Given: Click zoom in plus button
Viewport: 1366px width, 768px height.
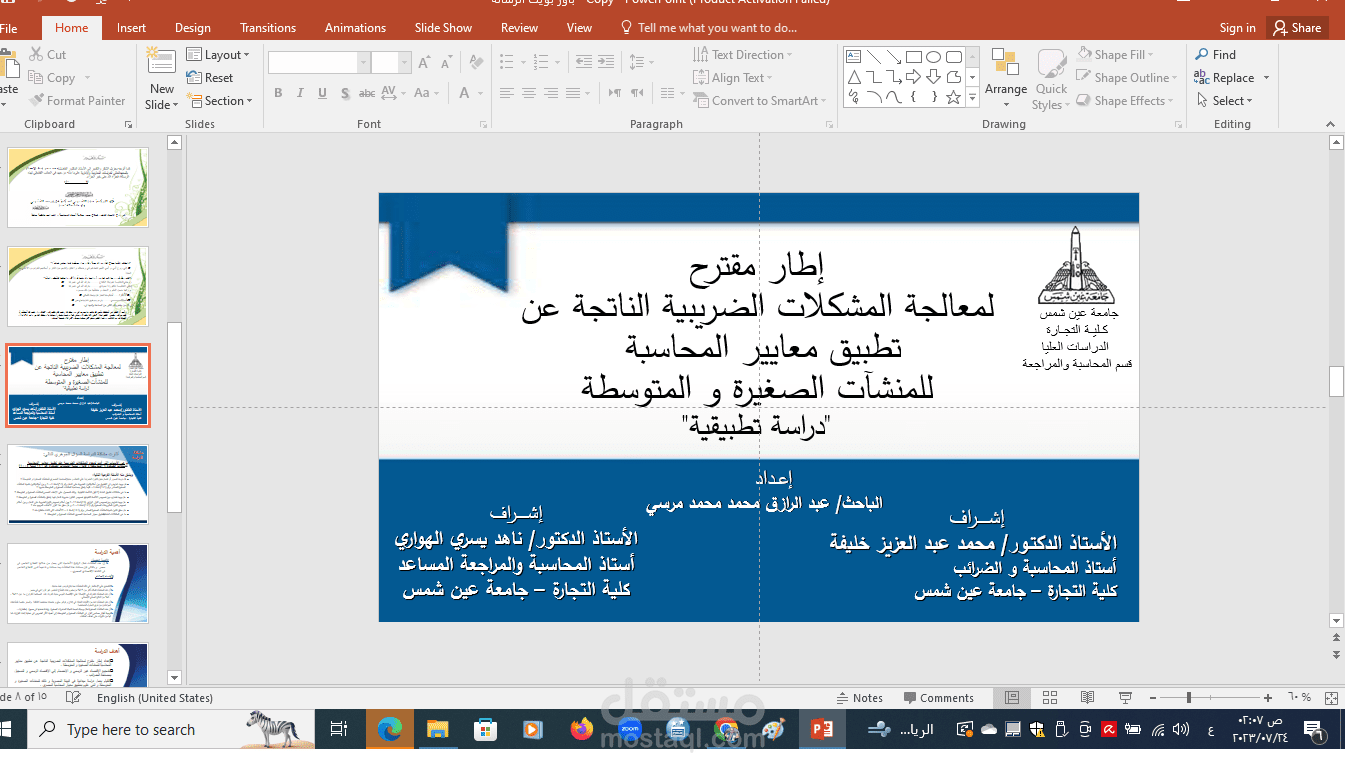Looking at the screenshot, I should click(x=1268, y=698).
